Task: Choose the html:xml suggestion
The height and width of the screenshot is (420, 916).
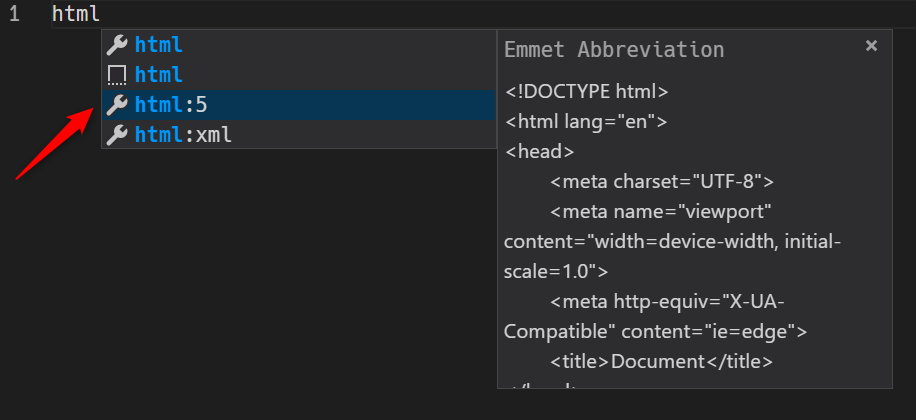Action: pos(299,135)
